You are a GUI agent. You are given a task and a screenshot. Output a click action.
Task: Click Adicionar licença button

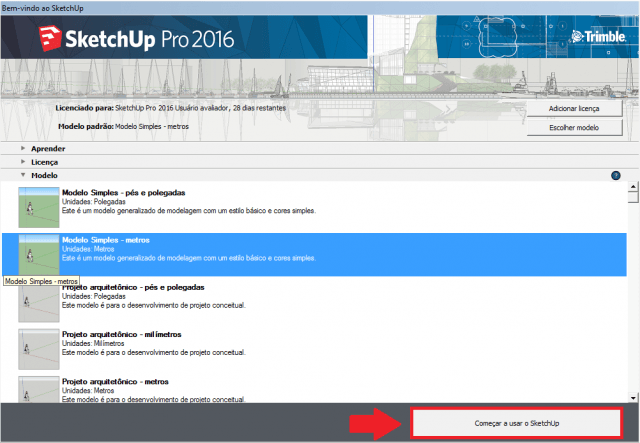(574, 109)
